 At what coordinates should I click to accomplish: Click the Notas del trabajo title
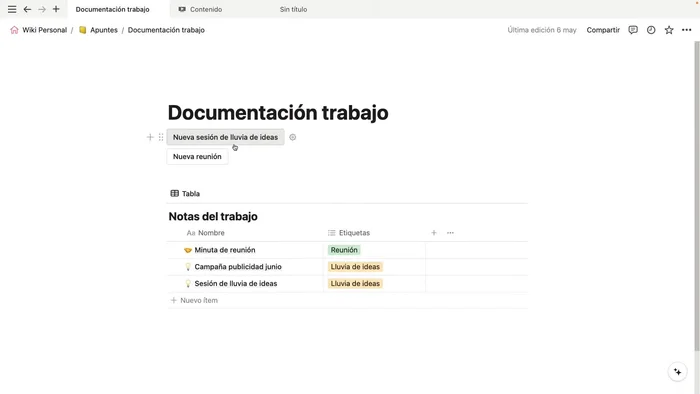213,216
